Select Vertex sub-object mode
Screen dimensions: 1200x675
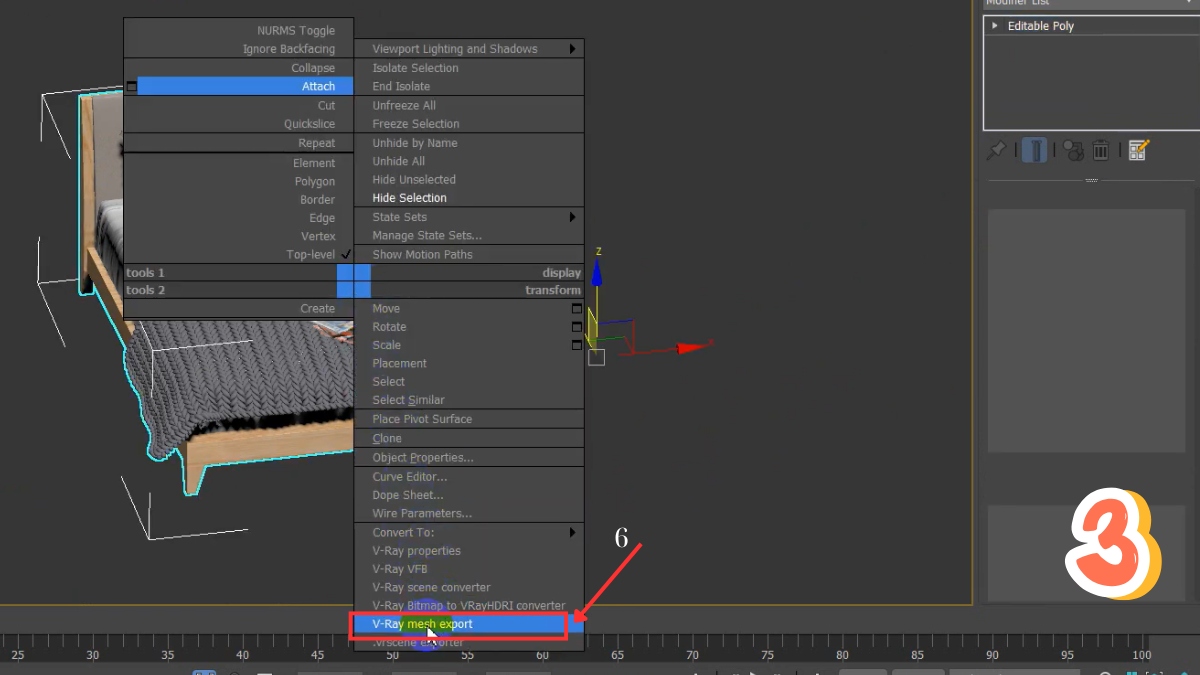[x=318, y=236]
